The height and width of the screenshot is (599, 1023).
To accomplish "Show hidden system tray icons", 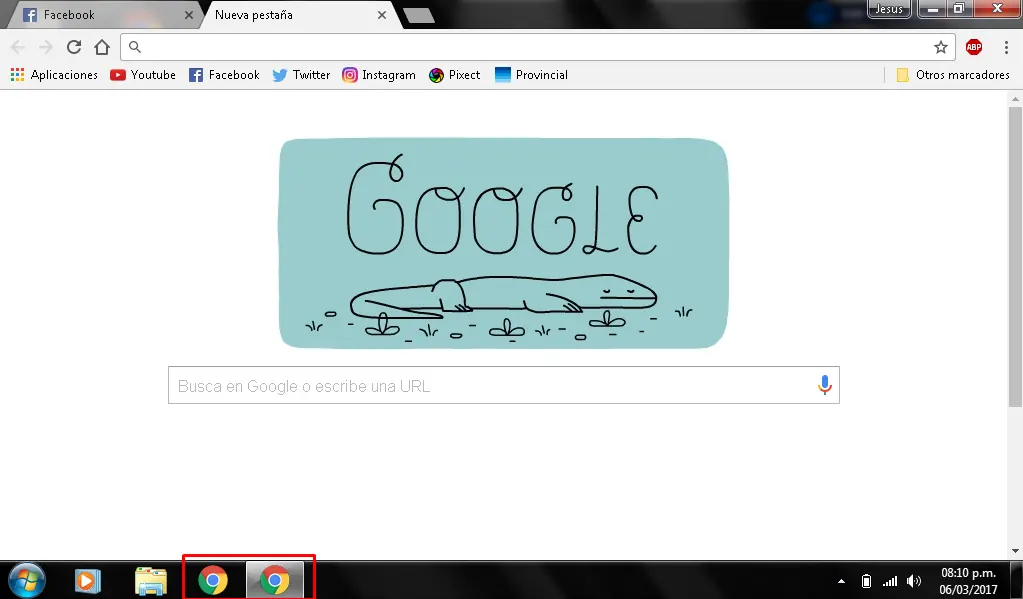I will click(x=841, y=581).
